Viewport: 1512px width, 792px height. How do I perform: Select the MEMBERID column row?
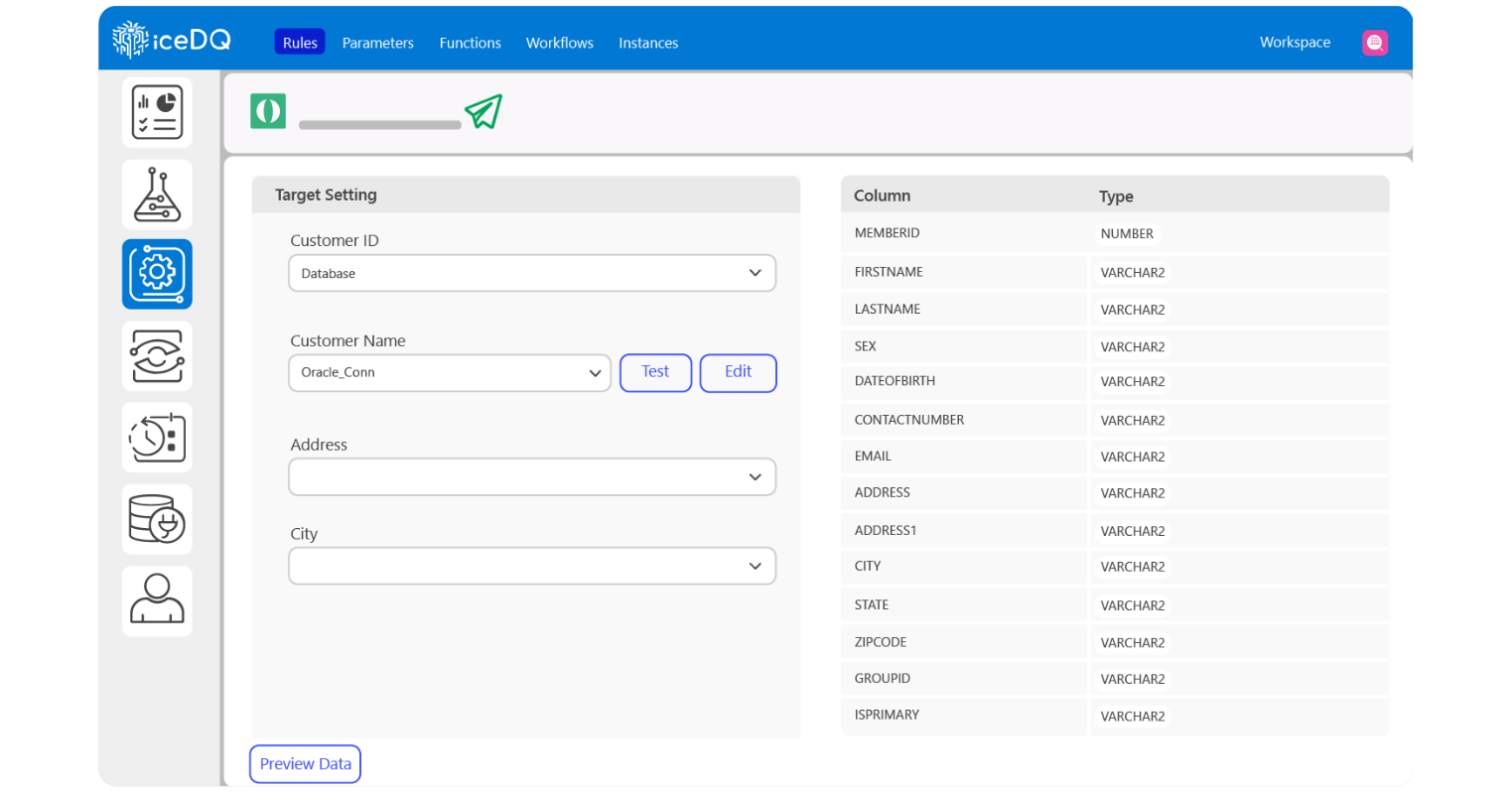tap(1115, 233)
